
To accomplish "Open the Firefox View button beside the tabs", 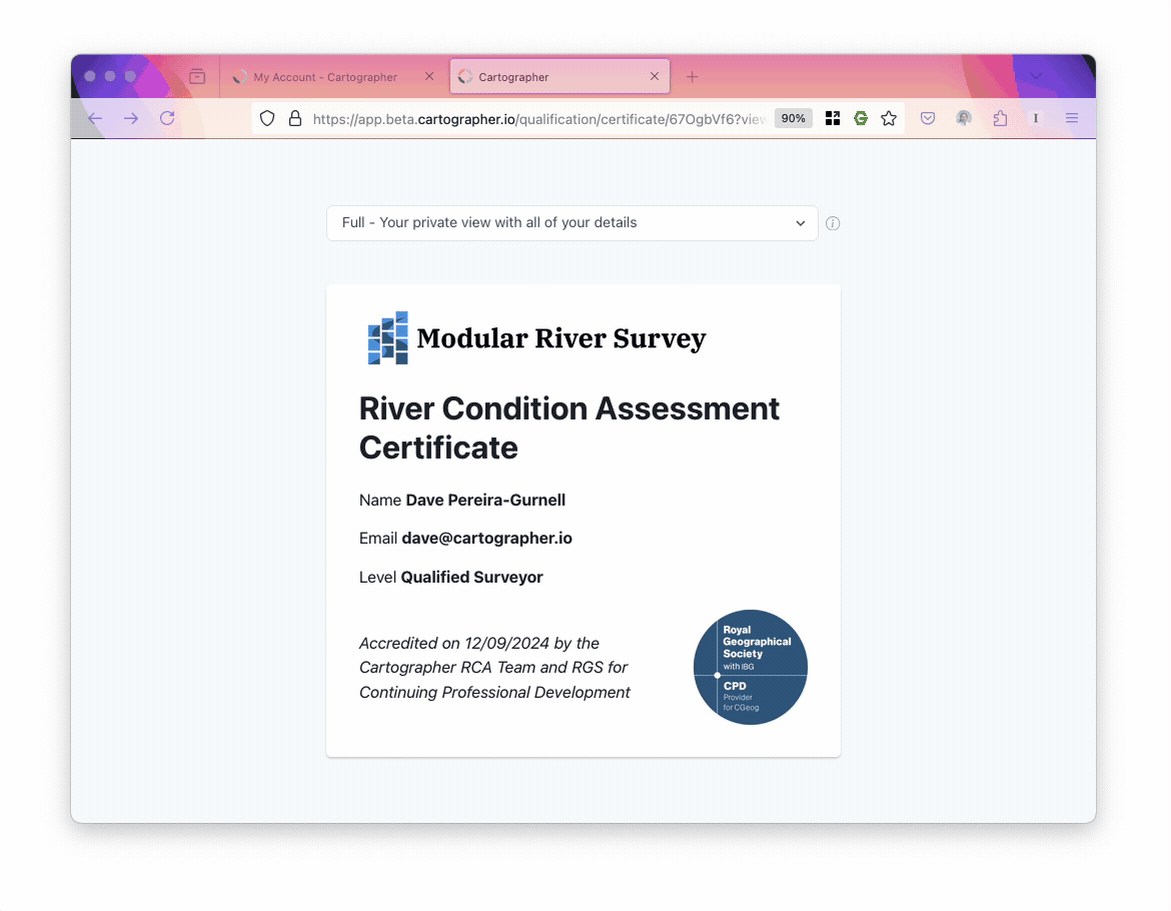I will [197, 76].
